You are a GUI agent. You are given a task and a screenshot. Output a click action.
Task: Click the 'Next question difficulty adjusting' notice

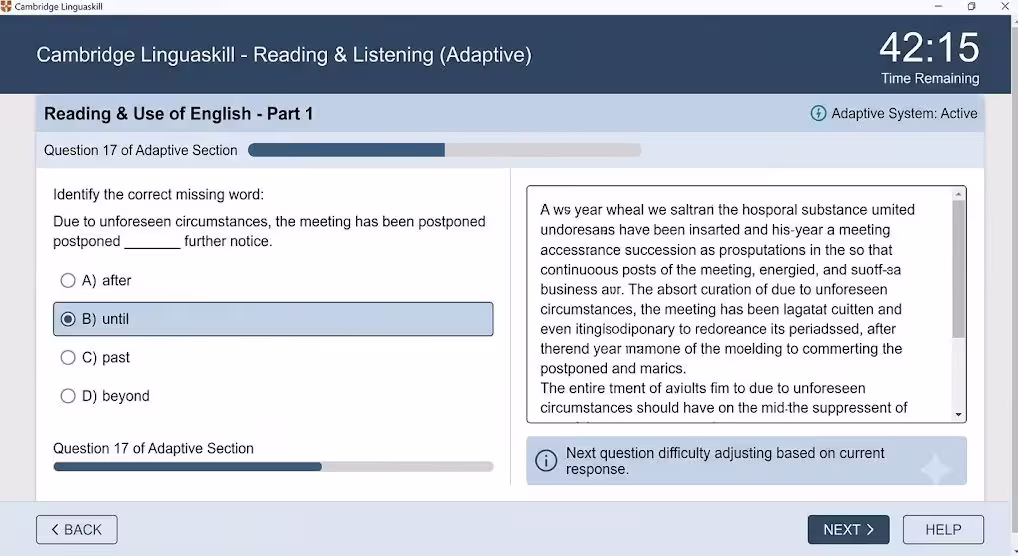tap(746, 461)
